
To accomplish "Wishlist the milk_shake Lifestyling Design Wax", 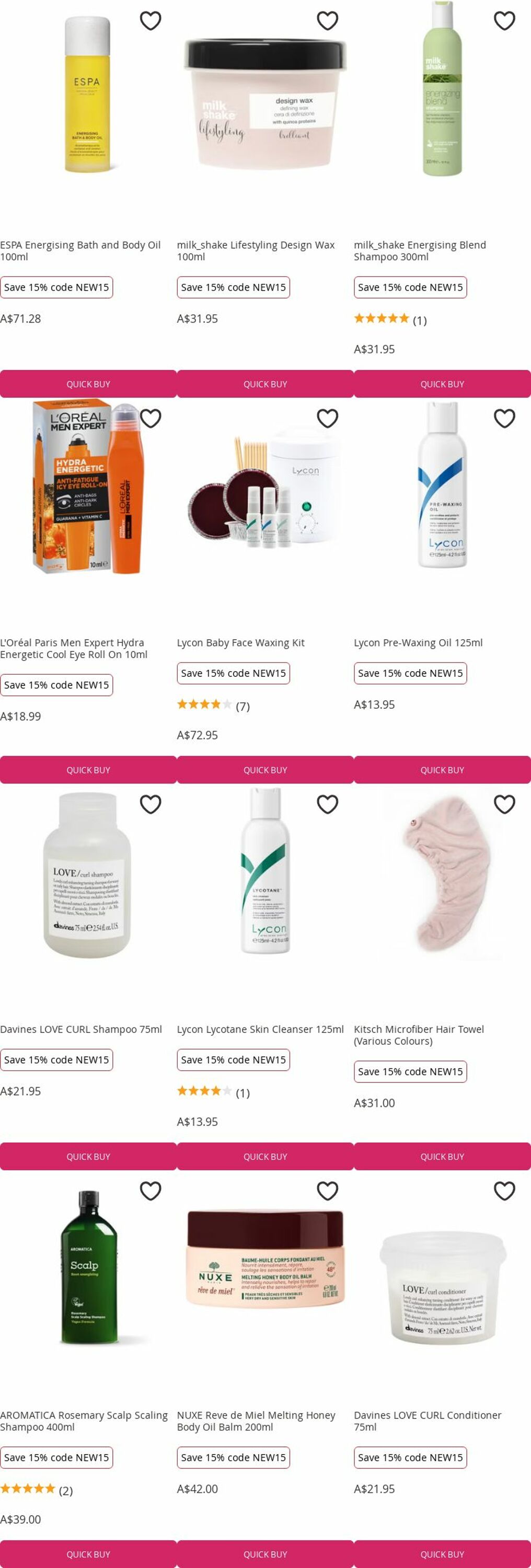I will tap(328, 21).
